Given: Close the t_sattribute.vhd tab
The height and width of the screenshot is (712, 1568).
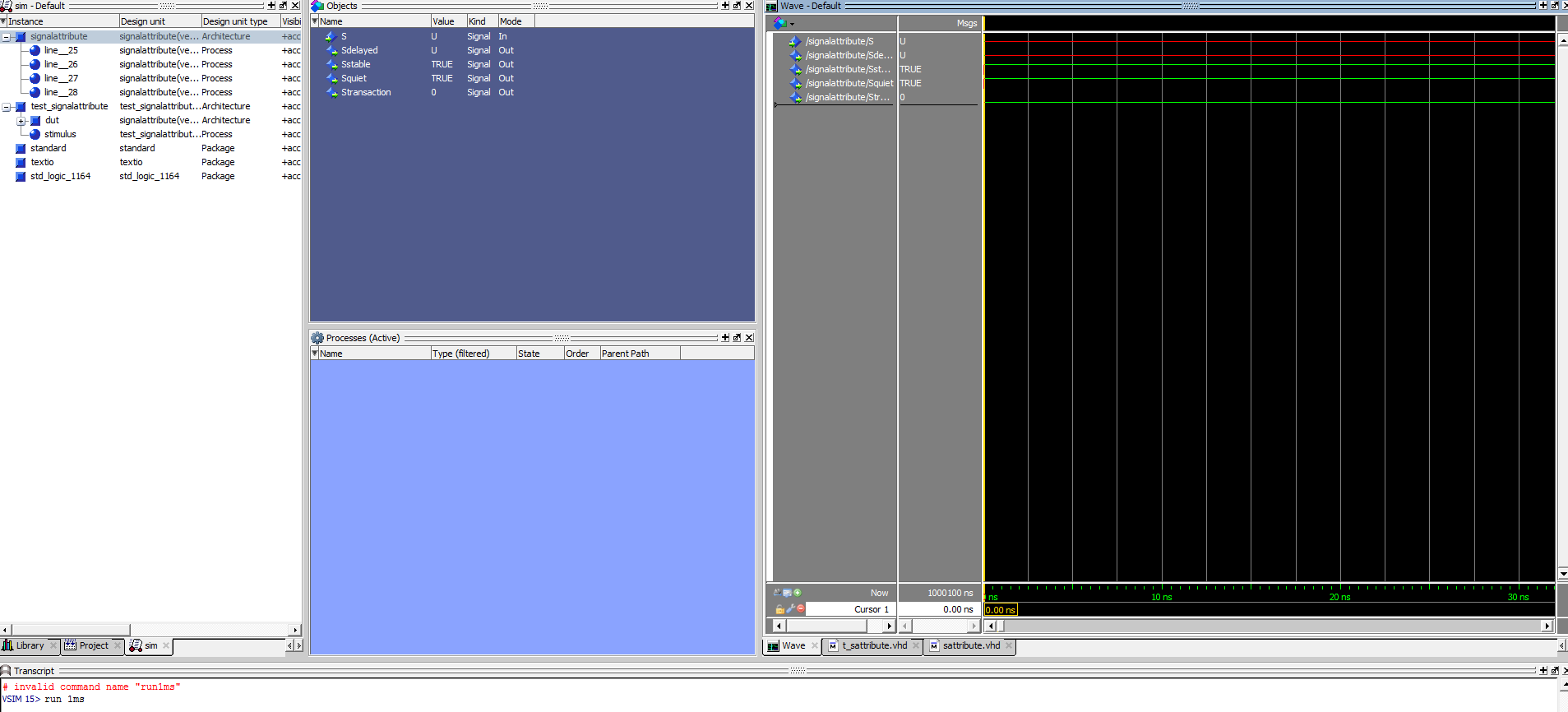Looking at the screenshot, I should coord(916,646).
